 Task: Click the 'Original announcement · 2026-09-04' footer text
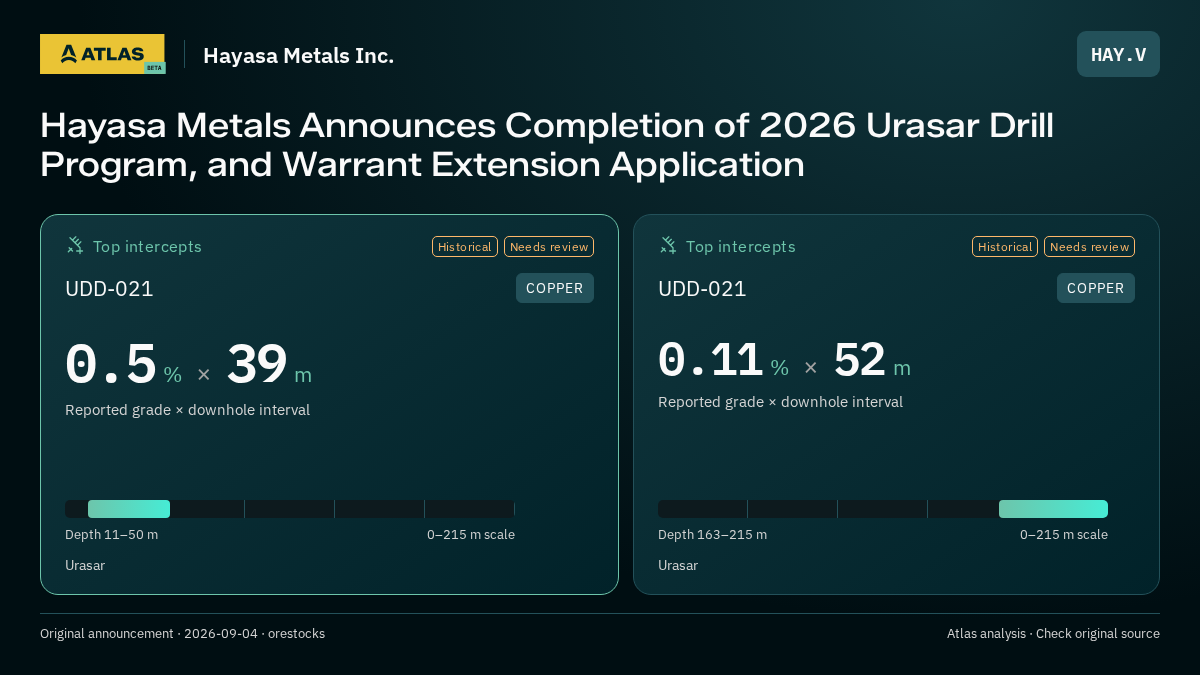tap(182, 634)
